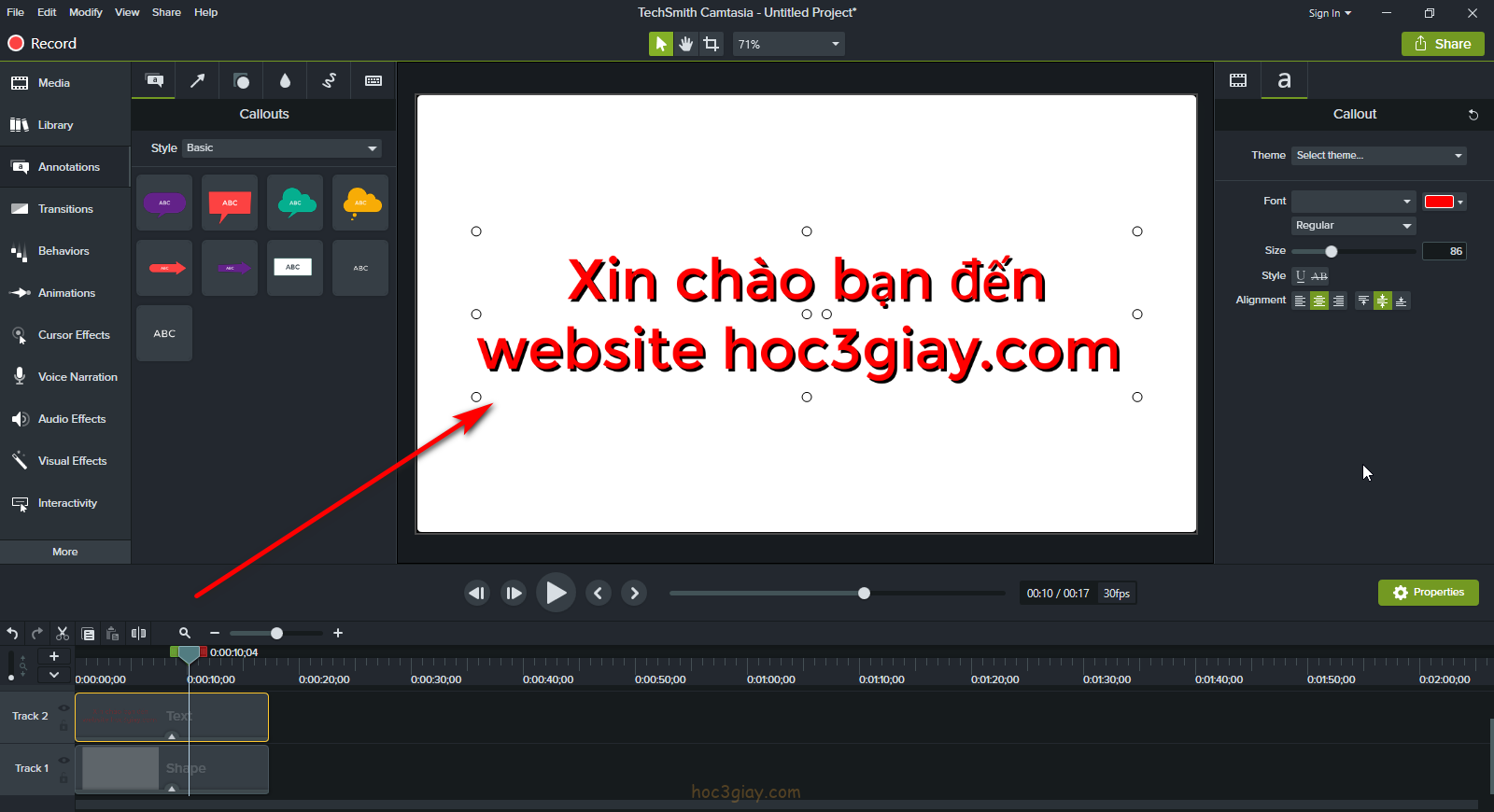Click the playback scrubber handle
The width and height of the screenshot is (1494, 812).
pyautogui.click(x=864, y=593)
